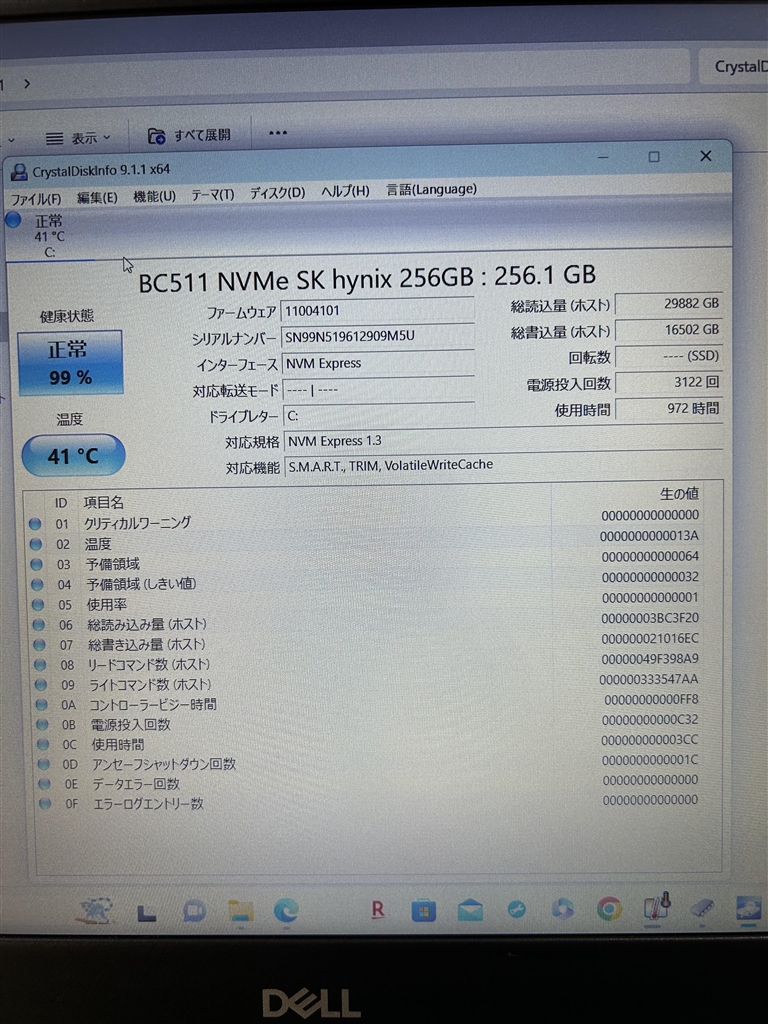Open Microsoft Store from the taskbar
768x1024 pixels.
(423, 910)
